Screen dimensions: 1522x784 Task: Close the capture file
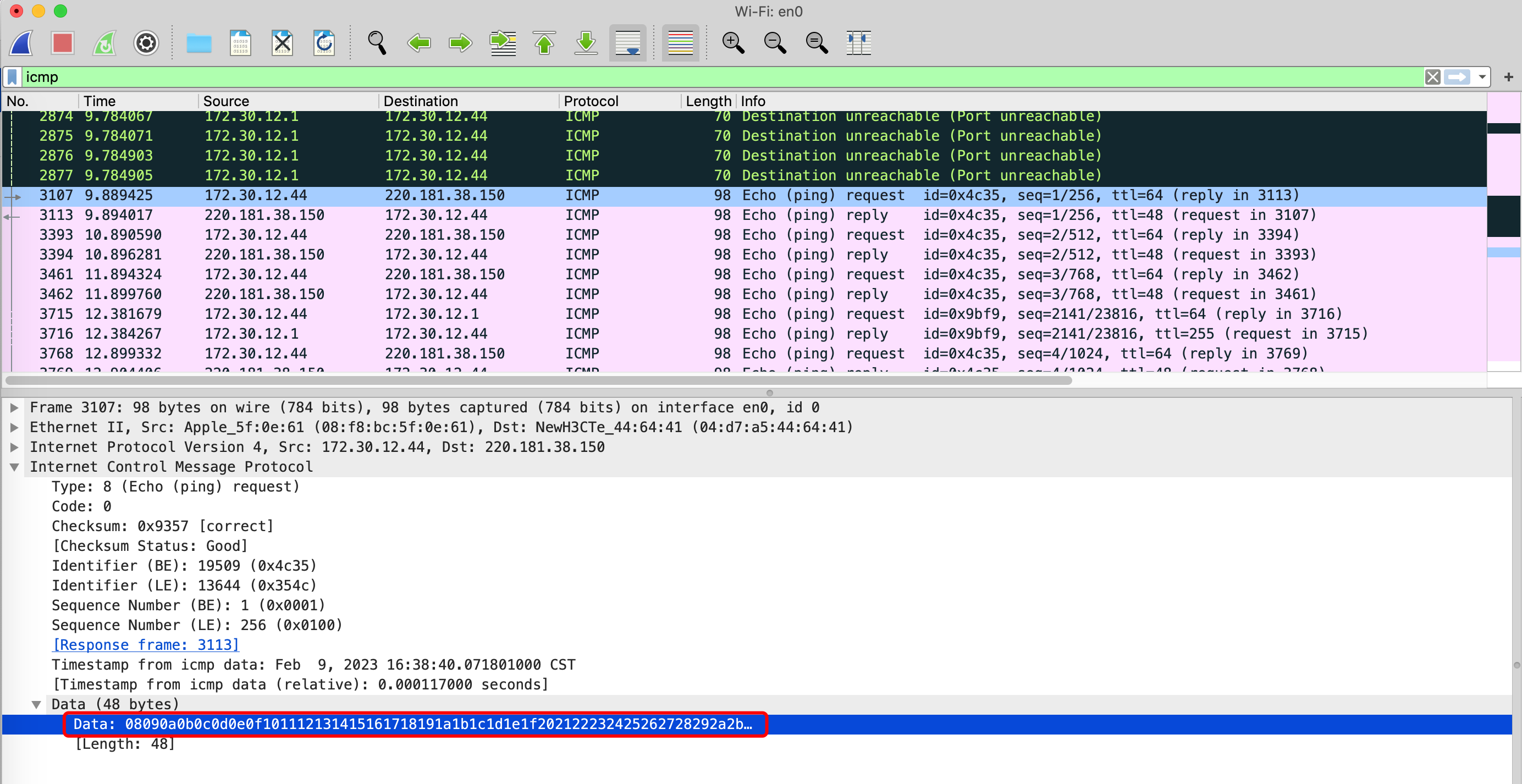[282, 42]
